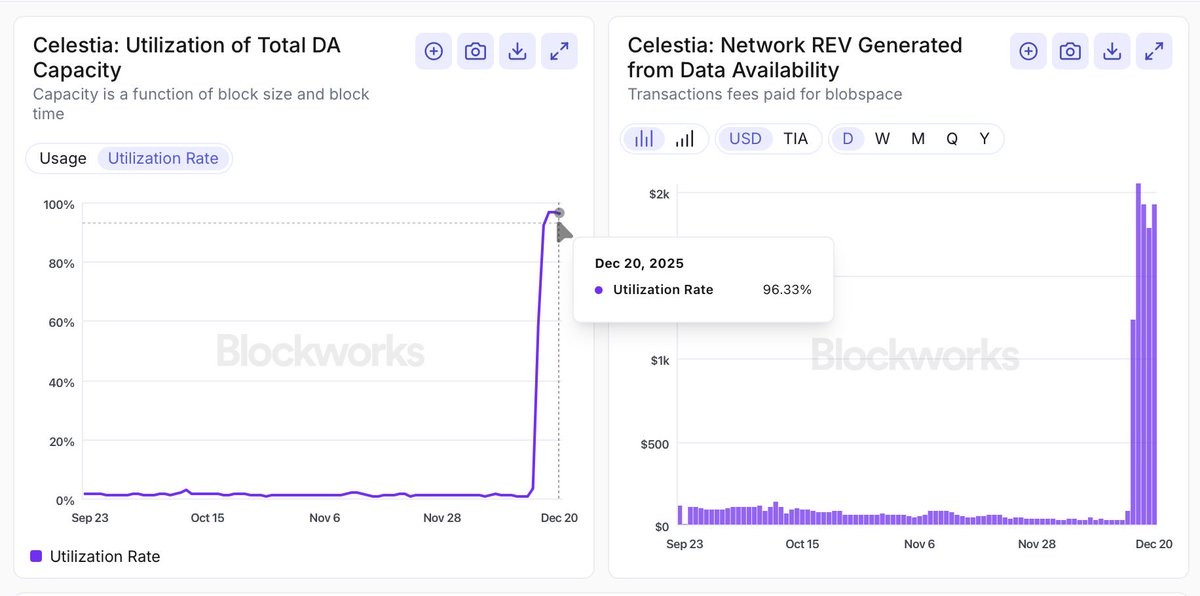The image size is (1200, 596).
Task: Change interval to weekly (W)
Action: pos(882,139)
